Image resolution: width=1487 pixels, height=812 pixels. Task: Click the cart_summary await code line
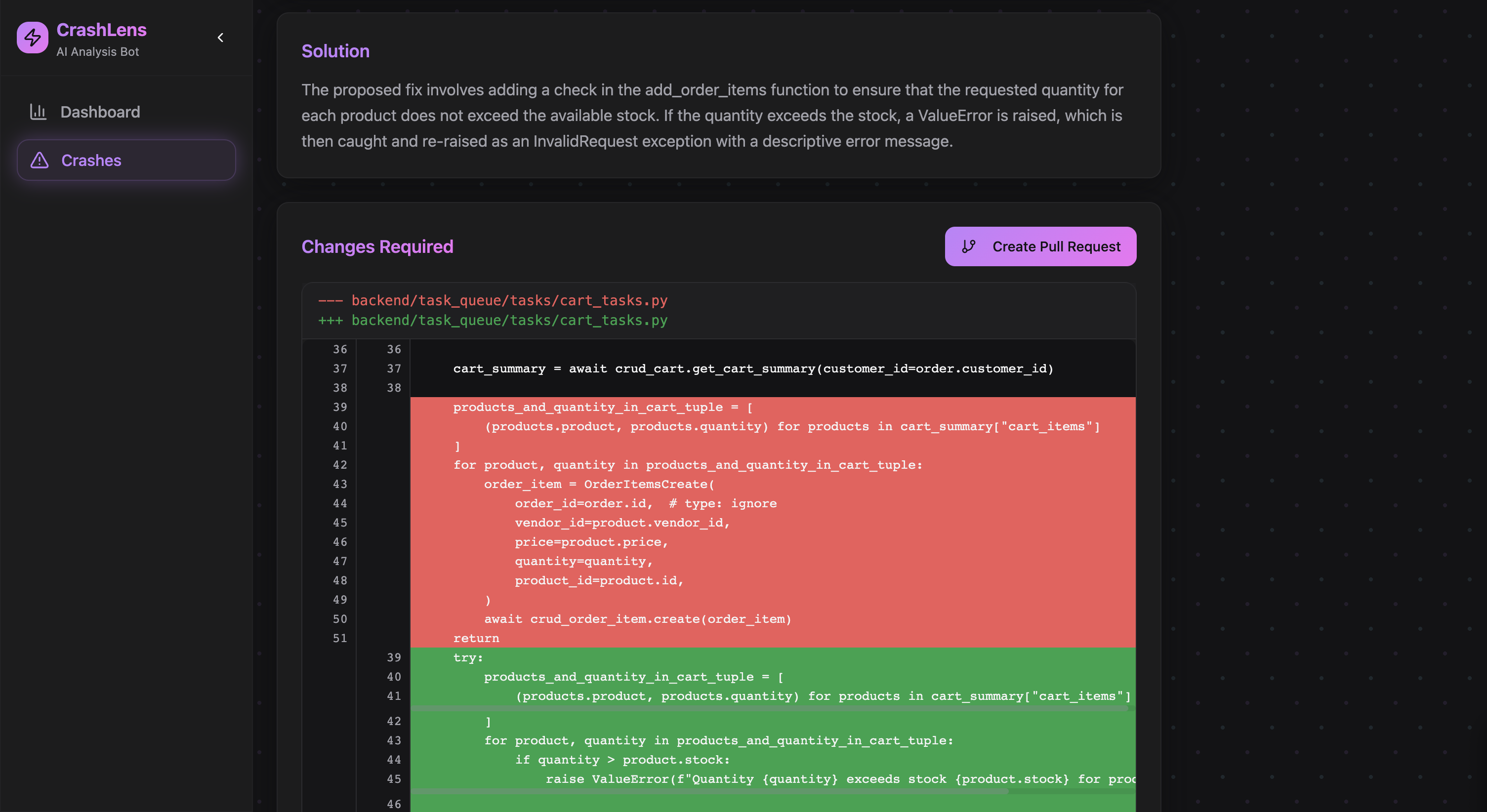click(753, 368)
